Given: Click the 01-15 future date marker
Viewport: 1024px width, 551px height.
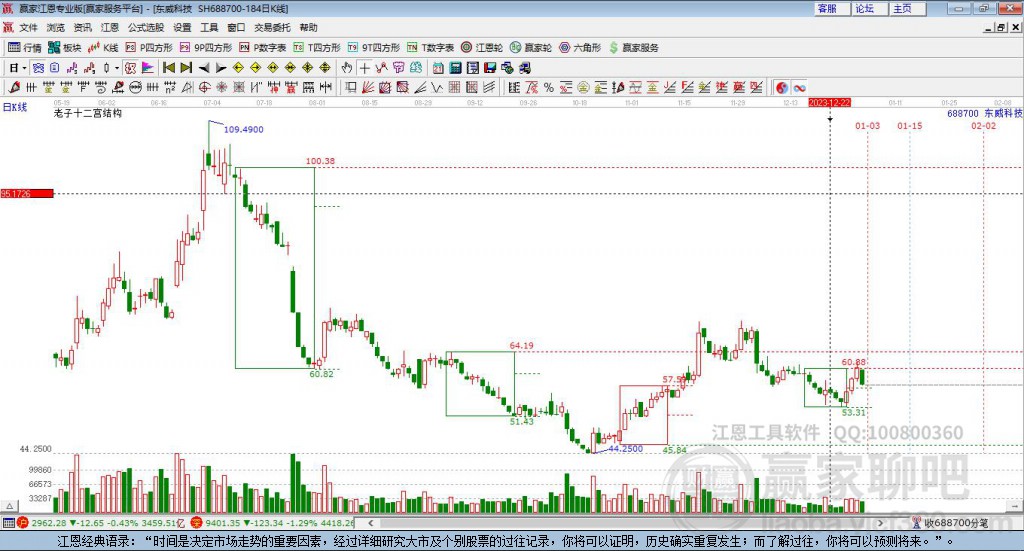Looking at the screenshot, I should (910, 125).
